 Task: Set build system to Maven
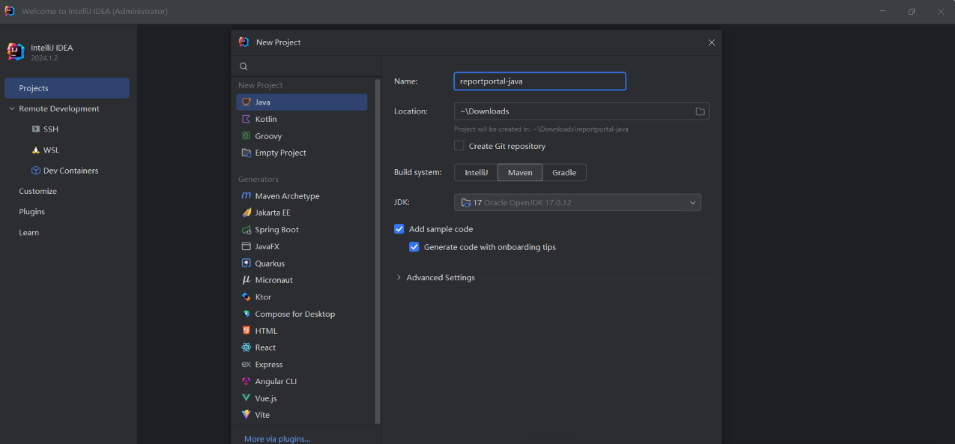[520, 172]
